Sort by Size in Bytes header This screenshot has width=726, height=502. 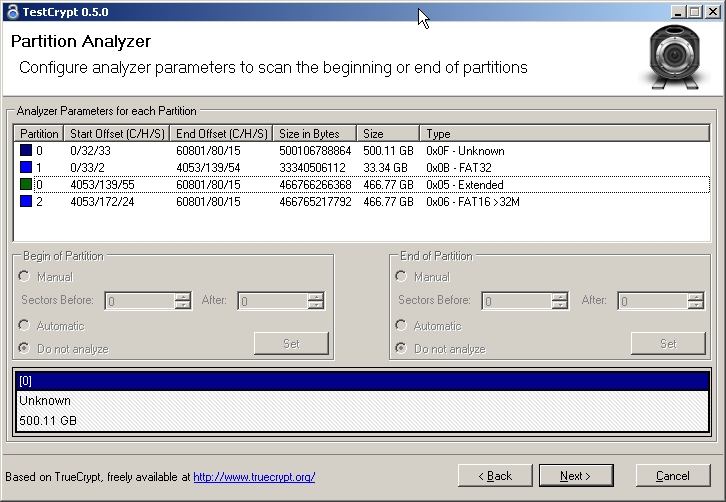point(315,134)
